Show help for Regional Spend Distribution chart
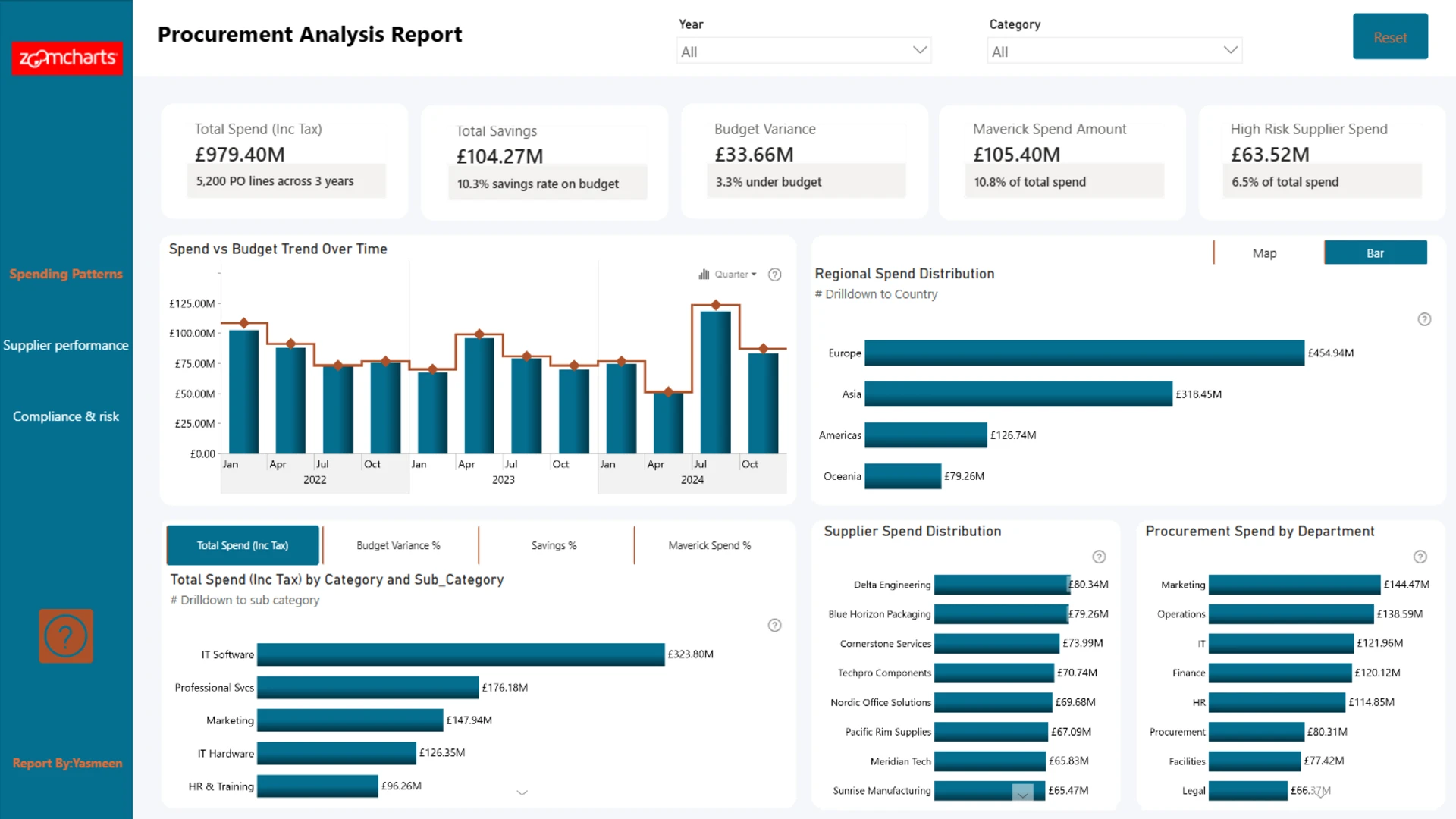Screen dimensions: 1456x819 pos(1424,319)
